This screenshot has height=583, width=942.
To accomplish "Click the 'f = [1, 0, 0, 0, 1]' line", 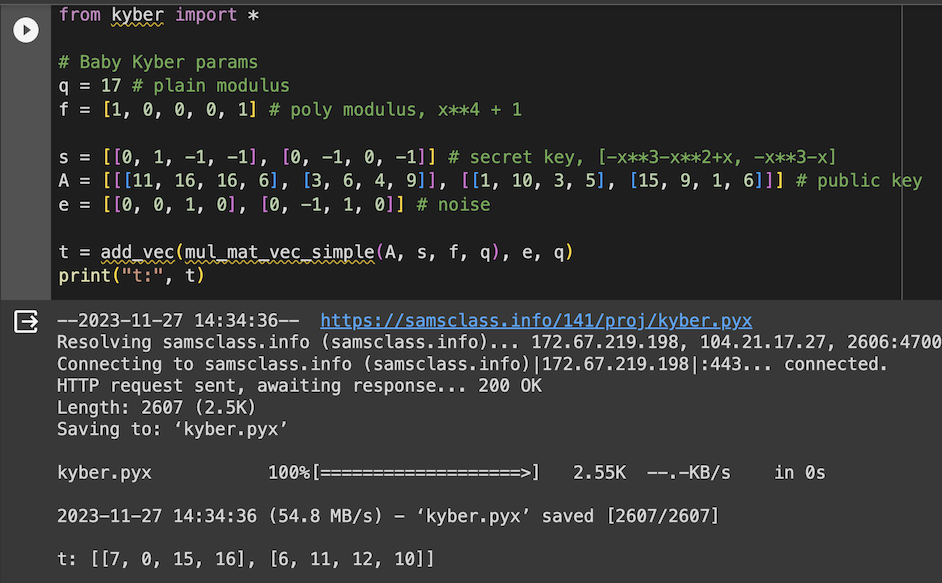I will pyautogui.click(x=290, y=109).
